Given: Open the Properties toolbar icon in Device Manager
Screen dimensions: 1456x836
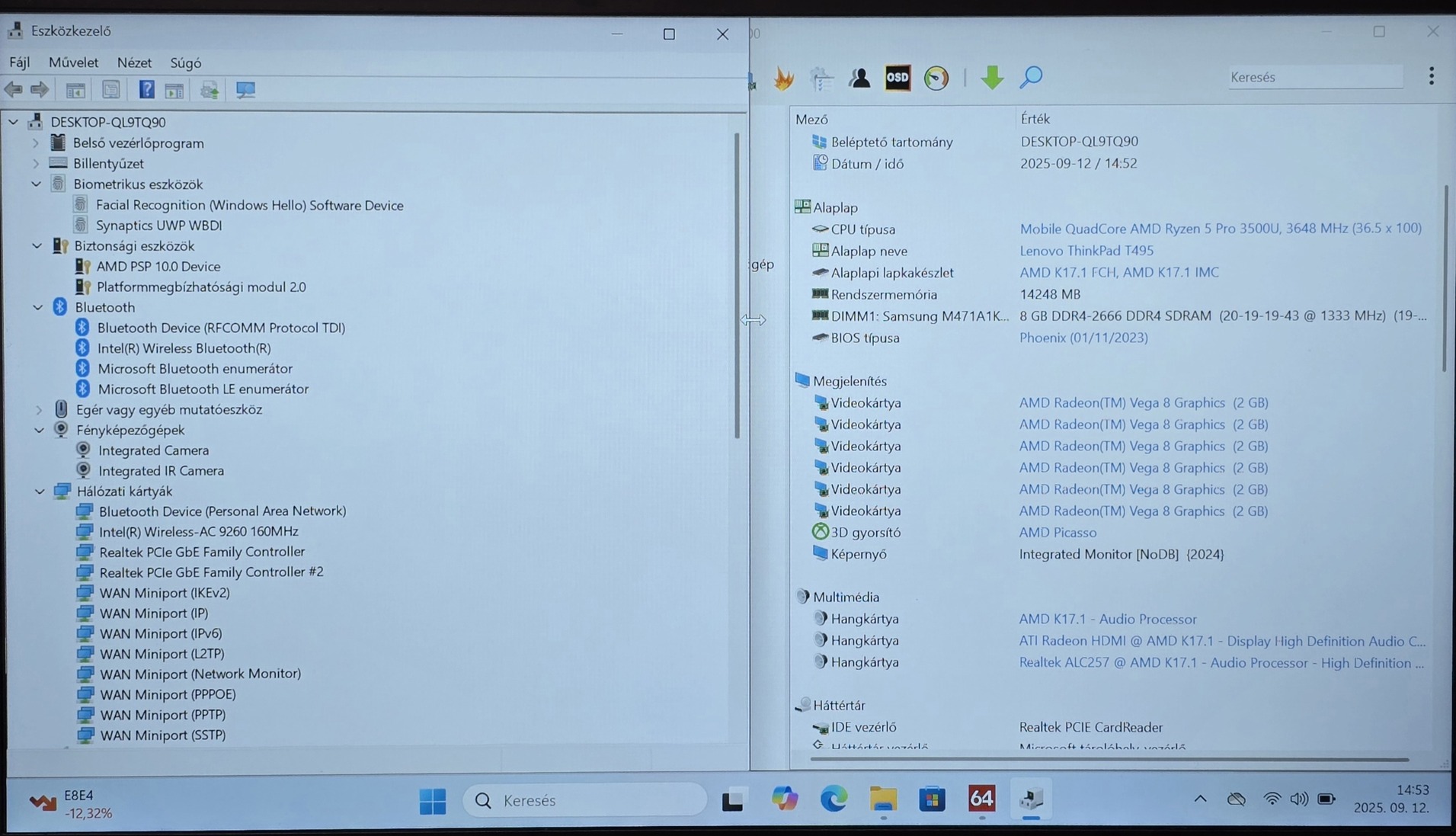Looking at the screenshot, I should (110, 90).
